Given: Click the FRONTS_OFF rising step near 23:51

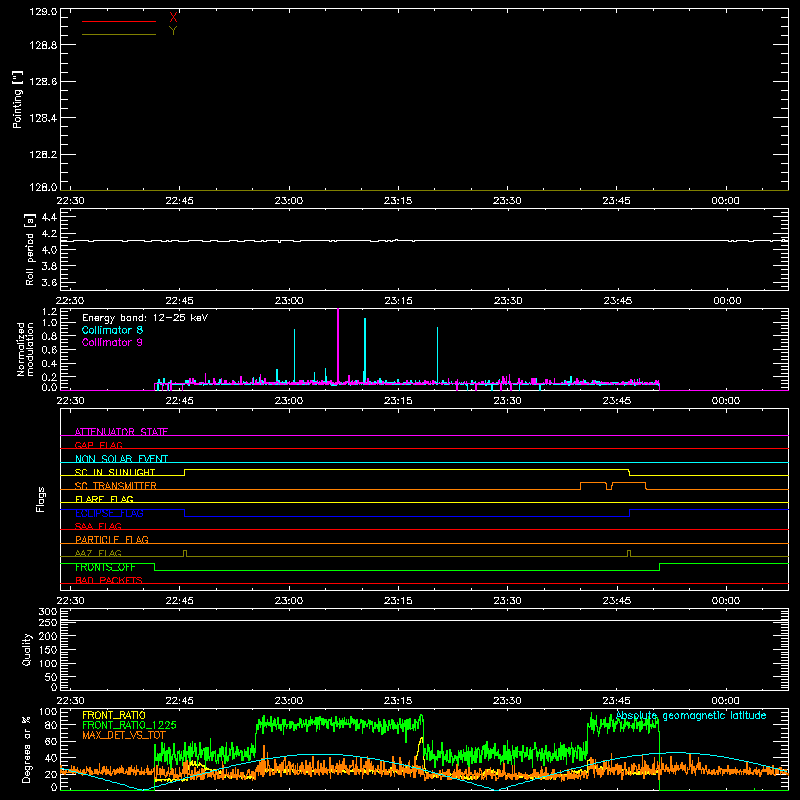Looking at the screenshot, I should (x=660, y=567).
